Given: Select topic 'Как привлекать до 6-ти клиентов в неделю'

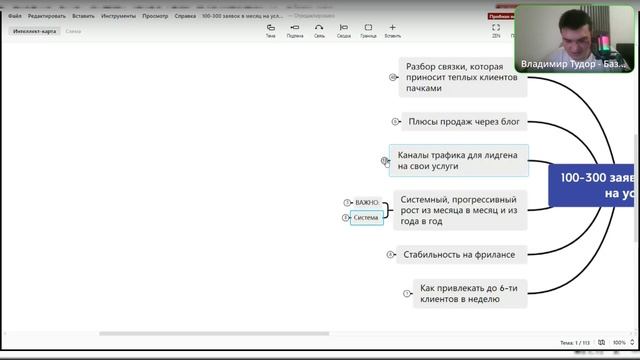Looking at the screenshot, I should [470, 293].
